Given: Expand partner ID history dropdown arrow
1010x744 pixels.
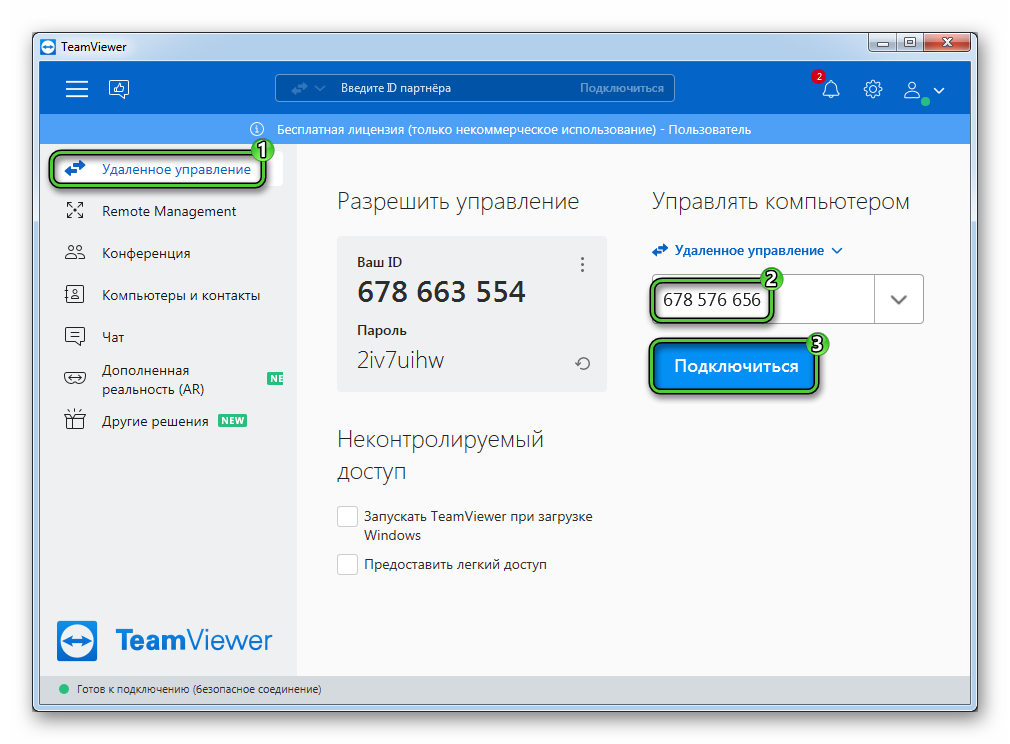Looking at the screenshot, I should point(899,300).
